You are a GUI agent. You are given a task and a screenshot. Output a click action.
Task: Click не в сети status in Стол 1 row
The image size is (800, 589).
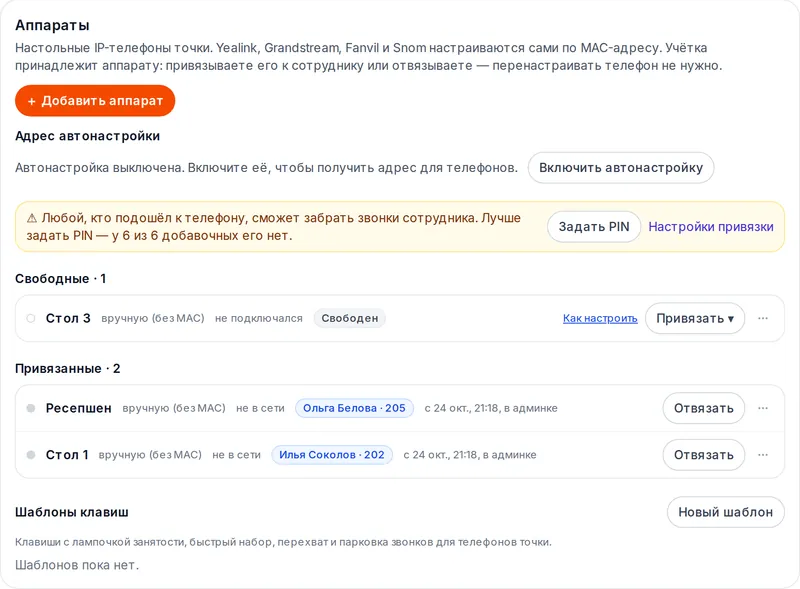pyautogui.click(x=236, y=455)
